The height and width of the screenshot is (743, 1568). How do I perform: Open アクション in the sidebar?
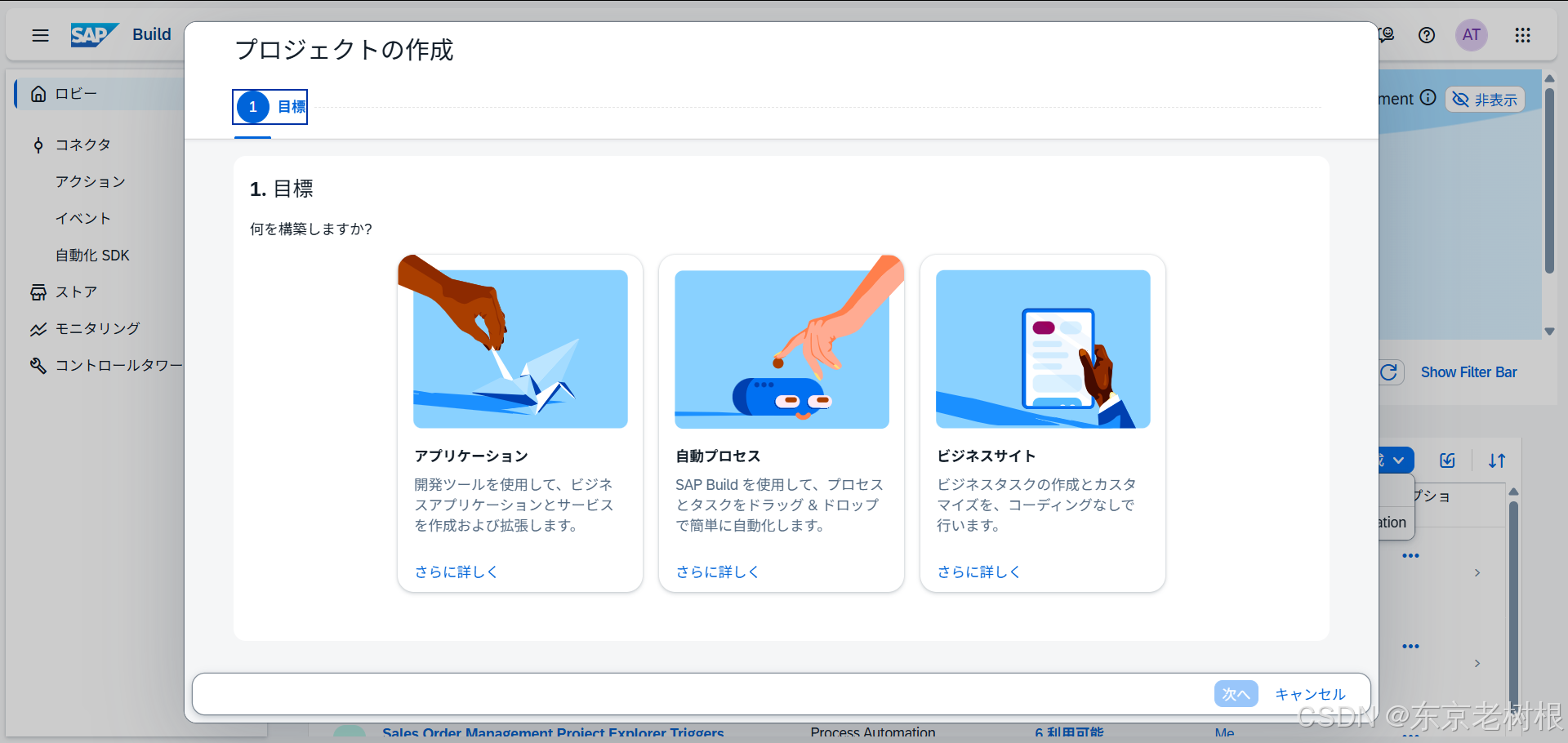coord(91,182)
